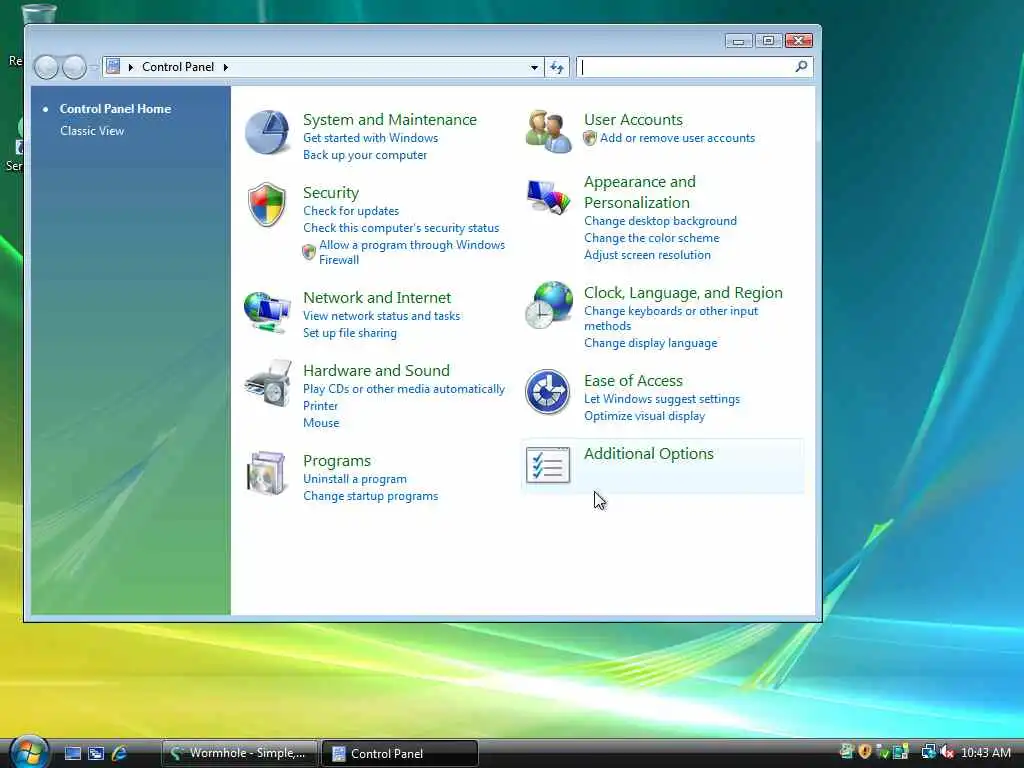Click Change keyboards or other input methods
The width and height of the screenshot is (1024, 768).
click(x=671, y=318)
